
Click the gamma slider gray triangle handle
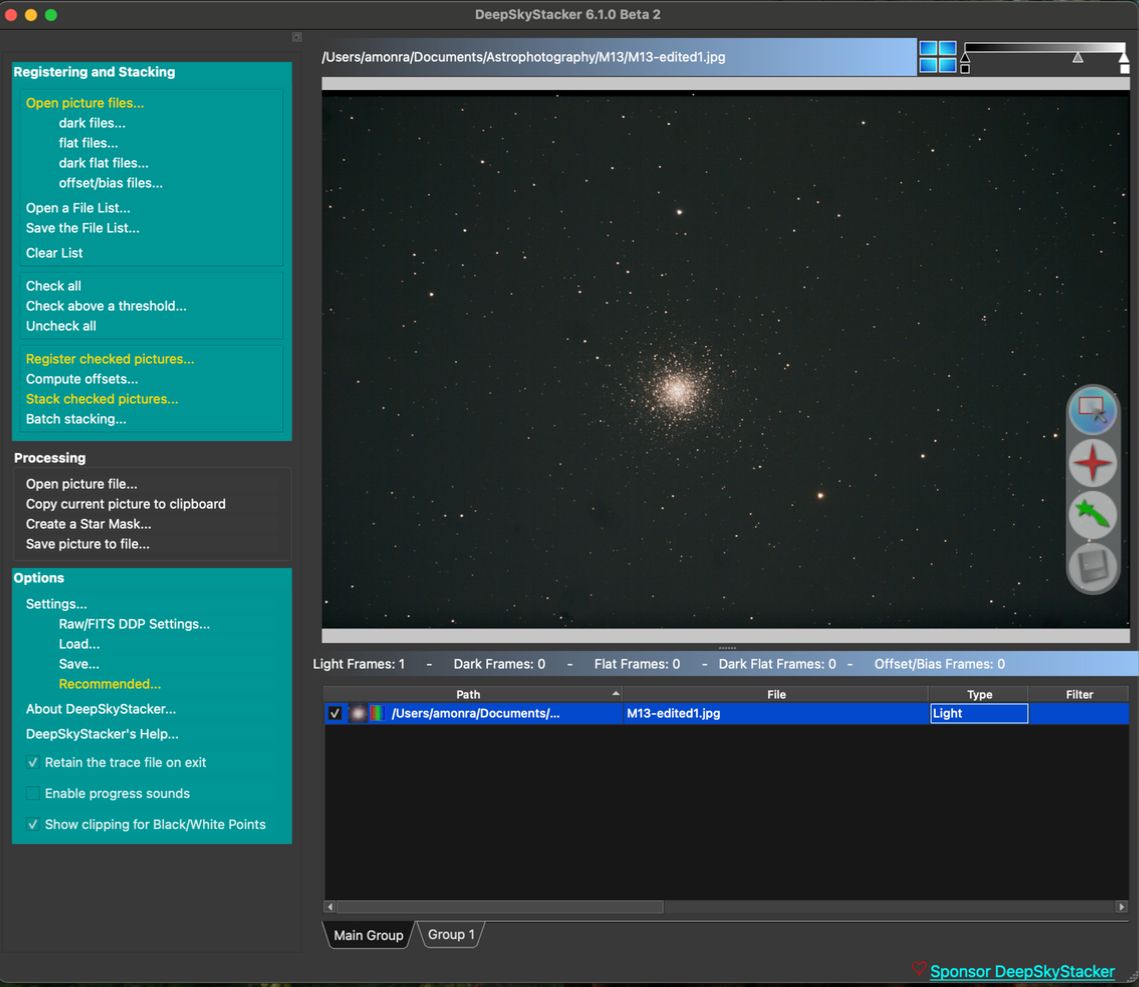[x=1078, y=57]
